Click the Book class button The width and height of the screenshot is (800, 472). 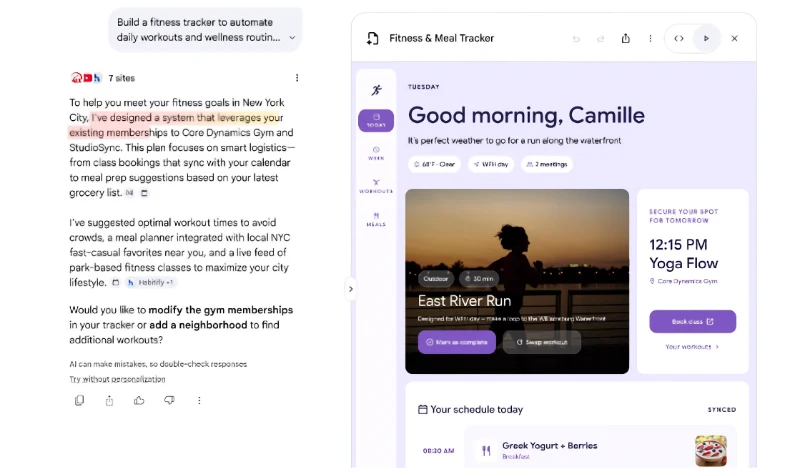[692, 321]
